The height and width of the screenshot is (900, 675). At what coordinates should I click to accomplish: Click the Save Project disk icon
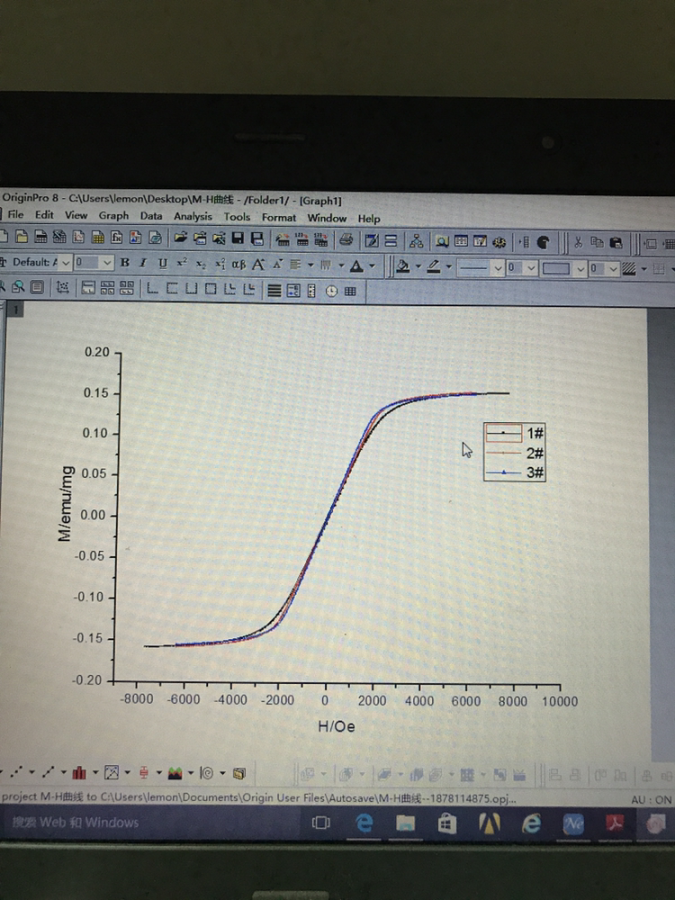tap(238, 239)
